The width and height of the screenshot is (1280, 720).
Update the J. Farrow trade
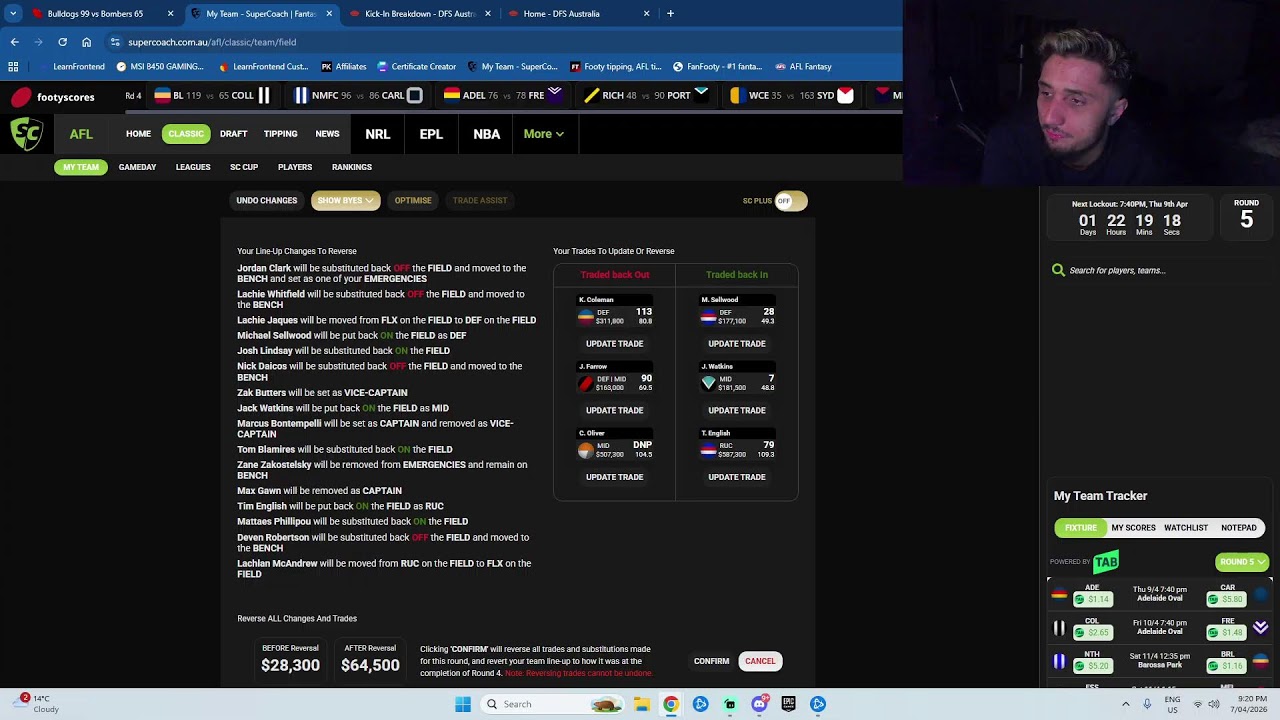(614, 410)
